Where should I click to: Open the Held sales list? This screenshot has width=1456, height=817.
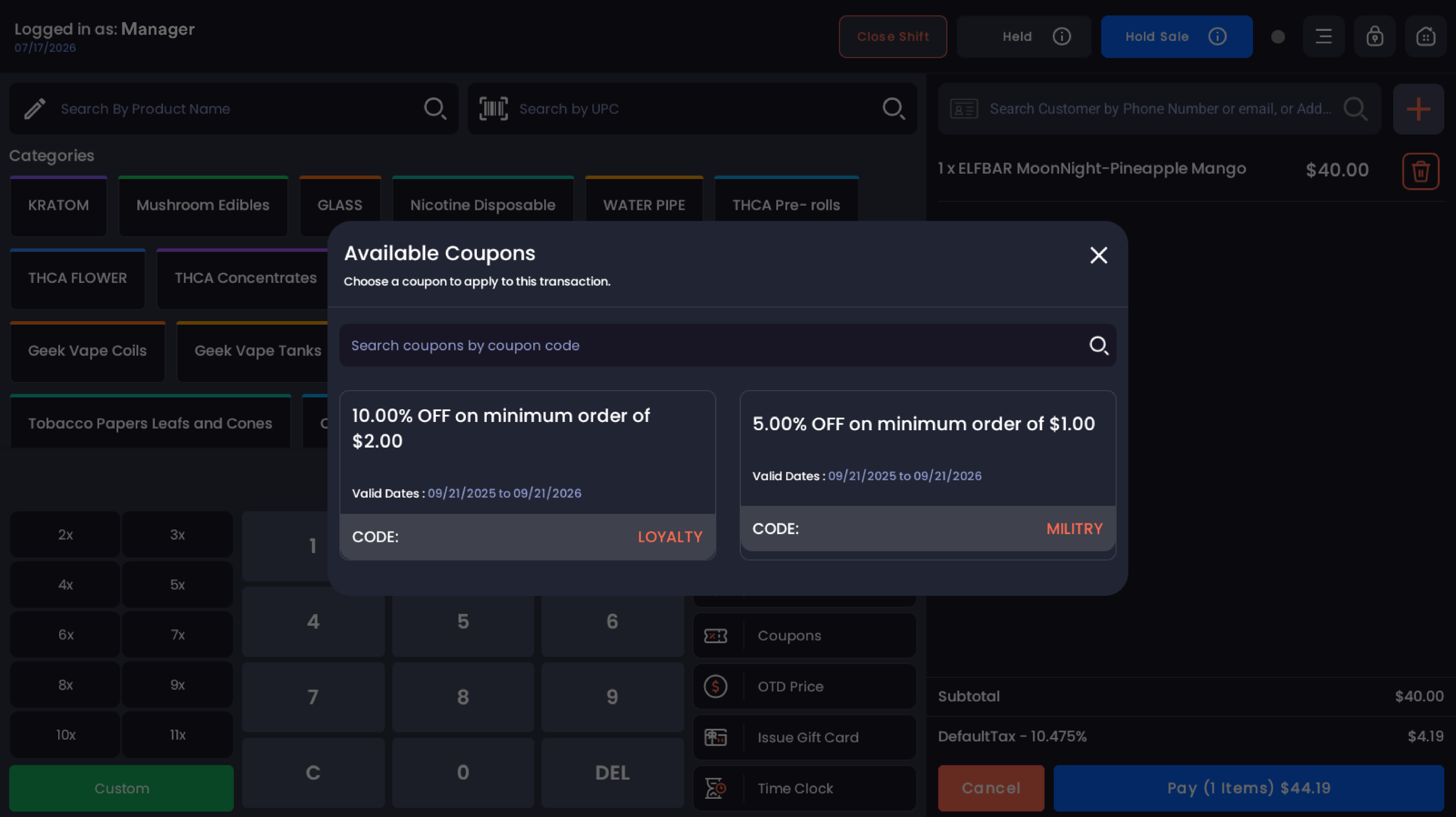(1024, 37)
